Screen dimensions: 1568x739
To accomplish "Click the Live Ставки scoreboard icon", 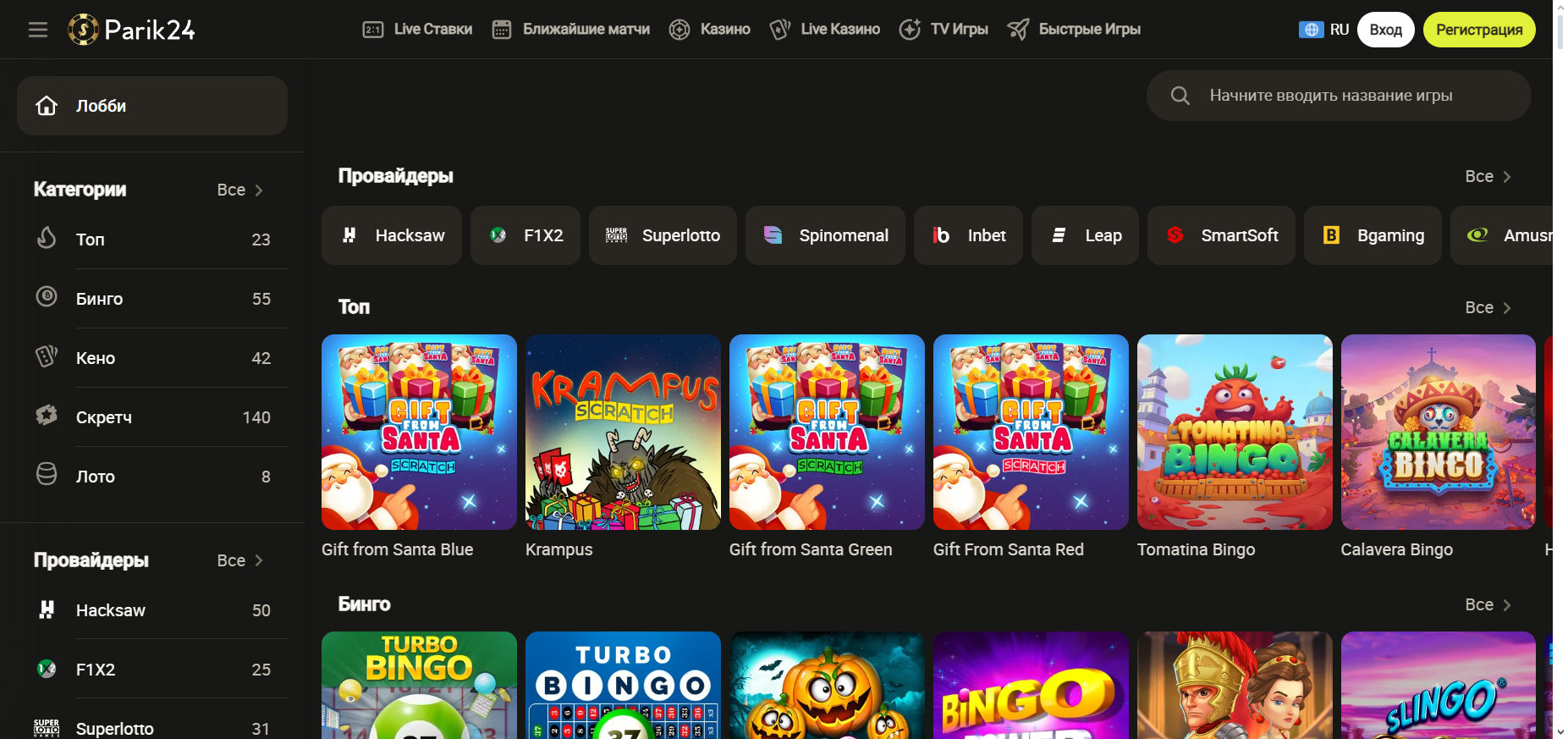I will coord(373,30).
